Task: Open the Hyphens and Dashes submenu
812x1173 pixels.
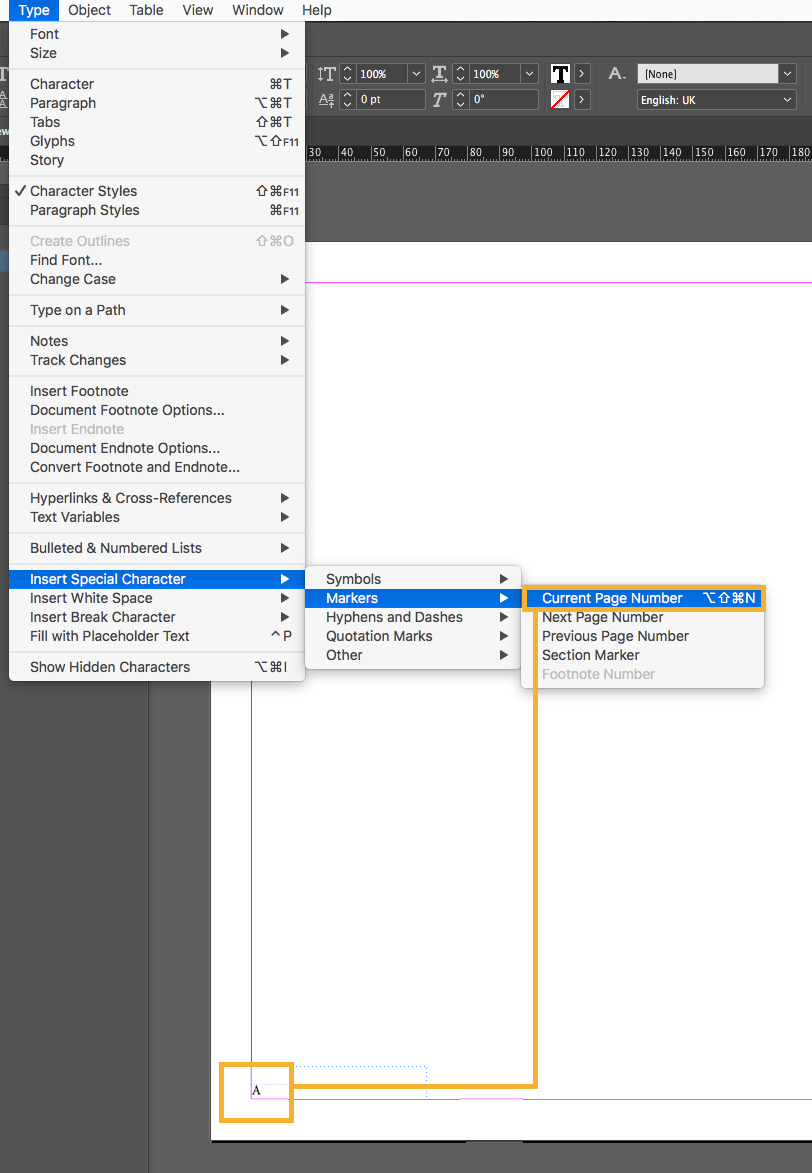Action: (x=394, y=617)
